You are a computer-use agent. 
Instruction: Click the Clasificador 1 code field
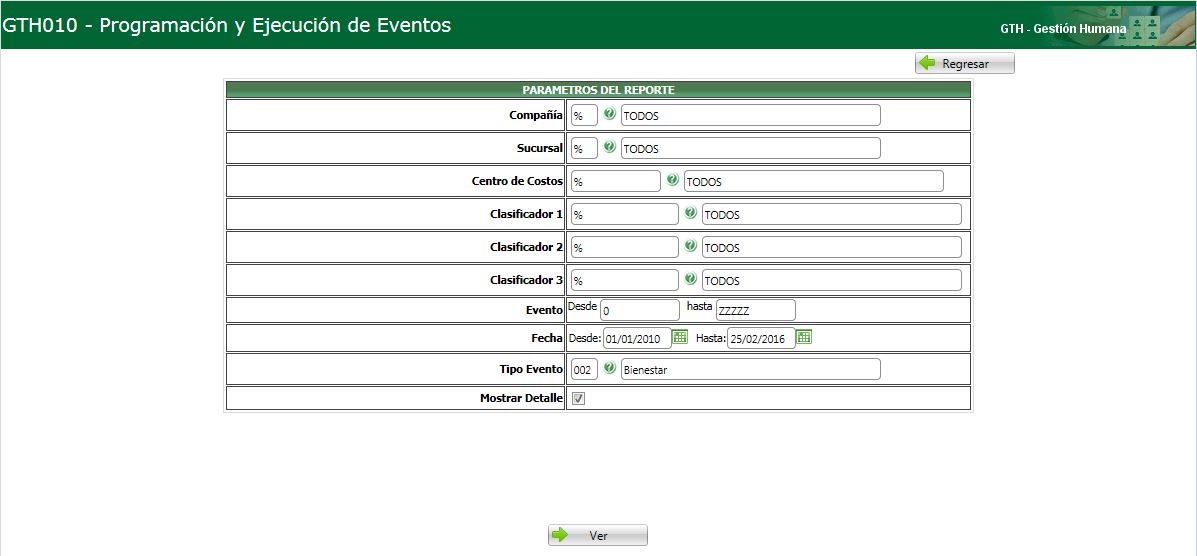625,215
